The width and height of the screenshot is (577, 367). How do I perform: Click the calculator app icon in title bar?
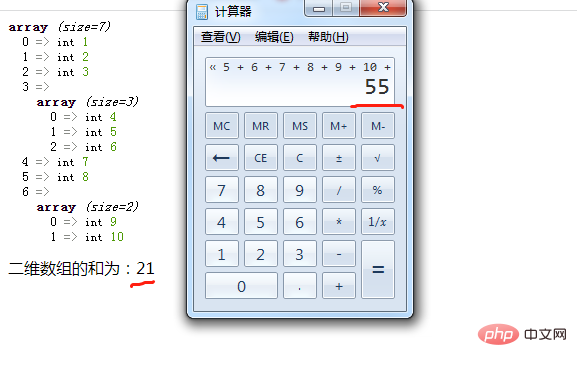coord(202,11)
